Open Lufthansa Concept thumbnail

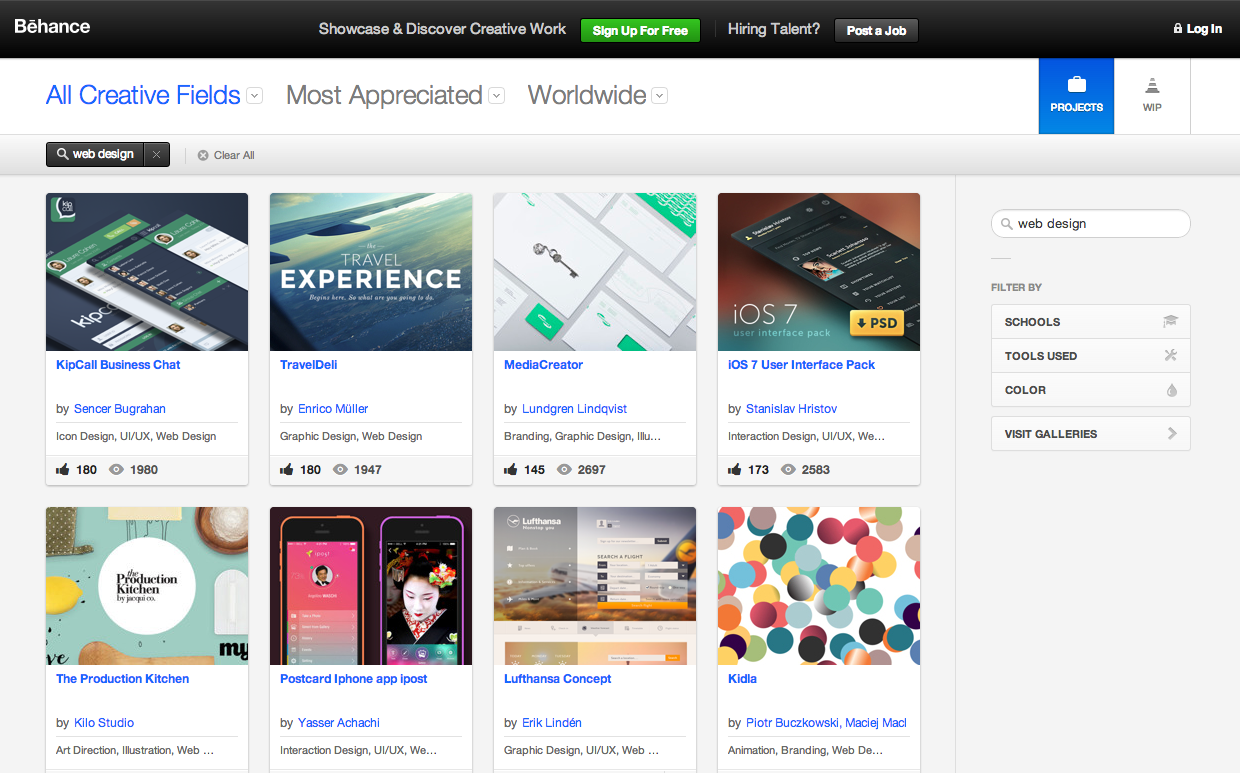(x=595, y=586)
